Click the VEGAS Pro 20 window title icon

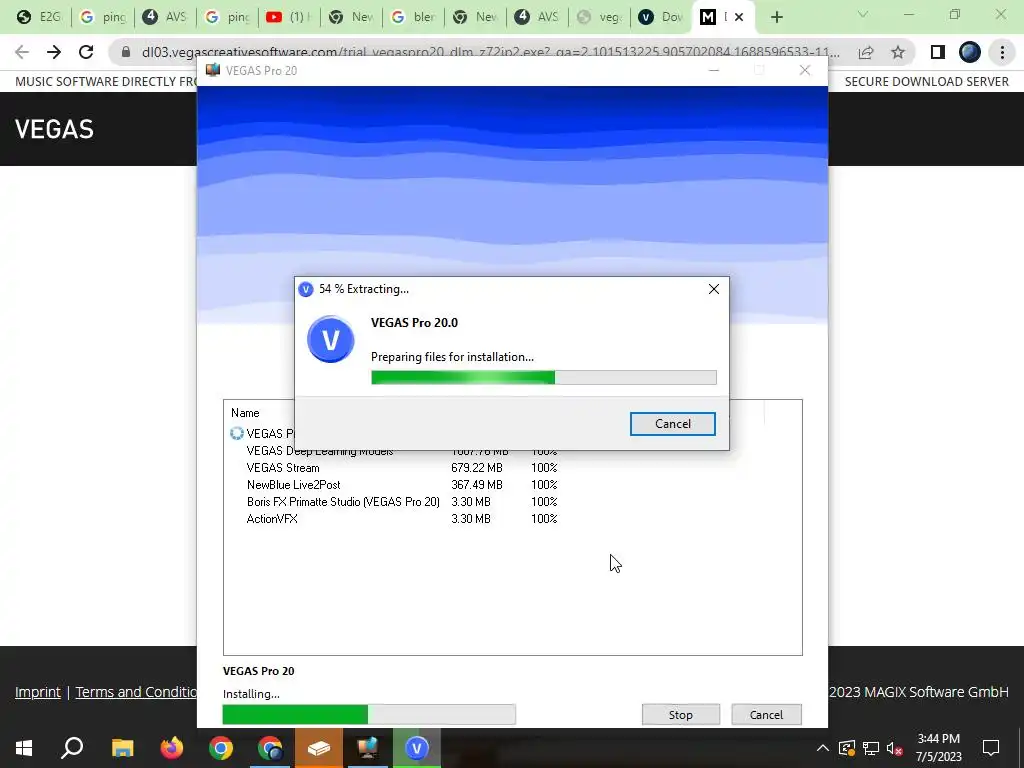[213, 70]
